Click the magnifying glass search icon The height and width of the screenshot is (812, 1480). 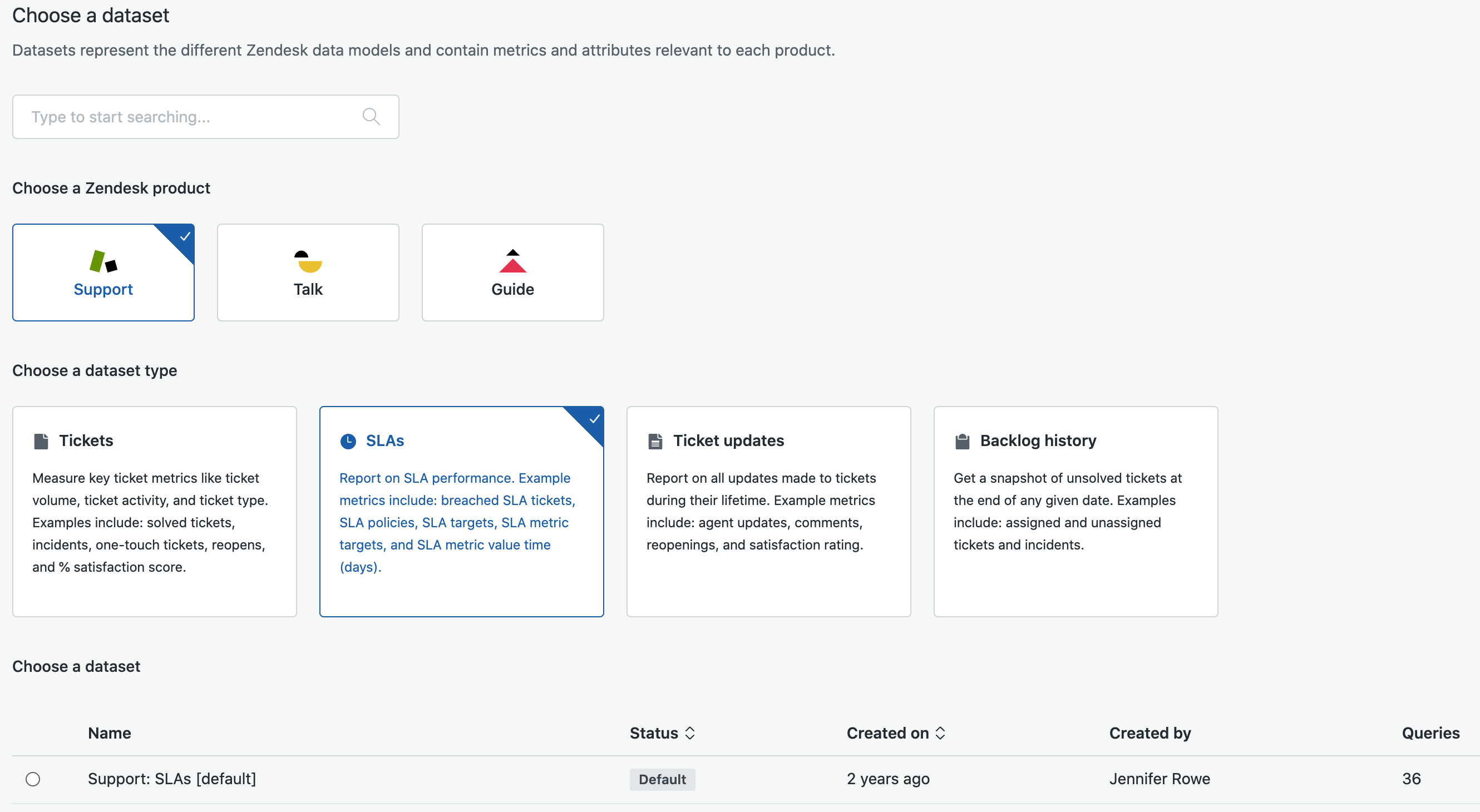371,117
